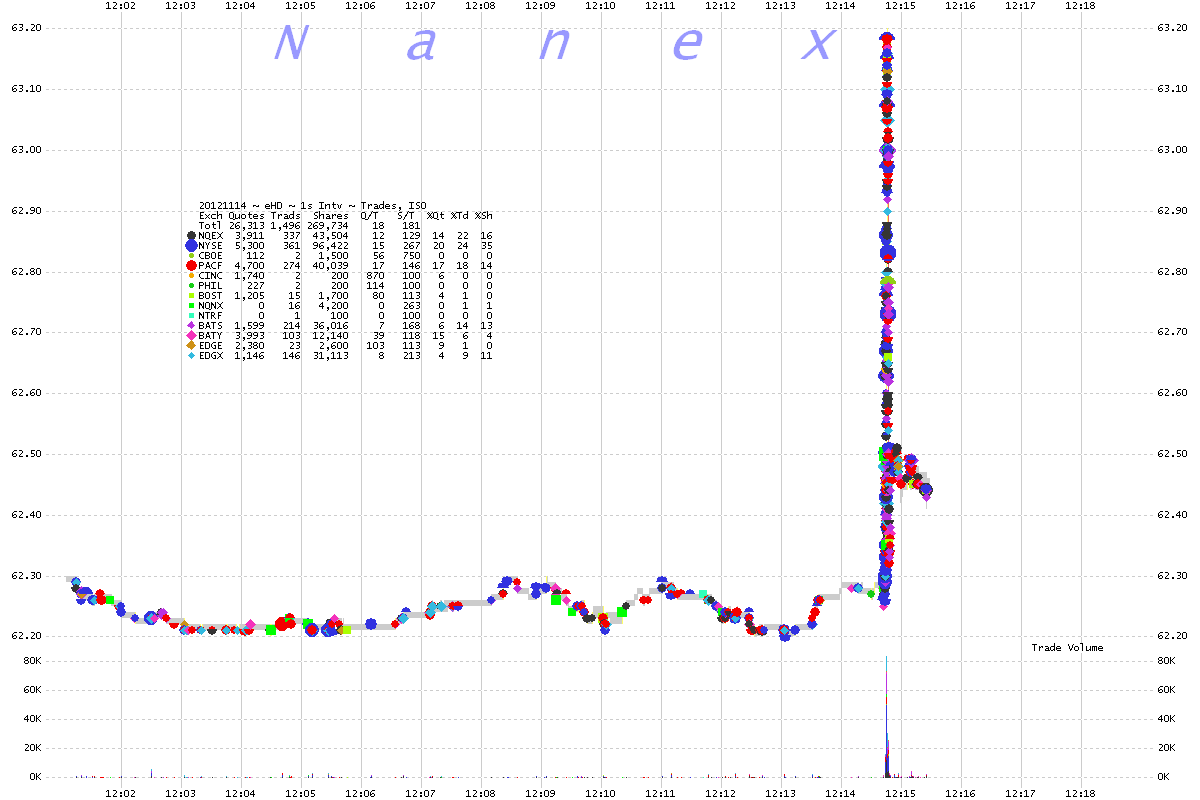Click the 'BATY' exchange label
Image resolution: width=1200 pixels, height=800 pixels.
coord(210,336)
